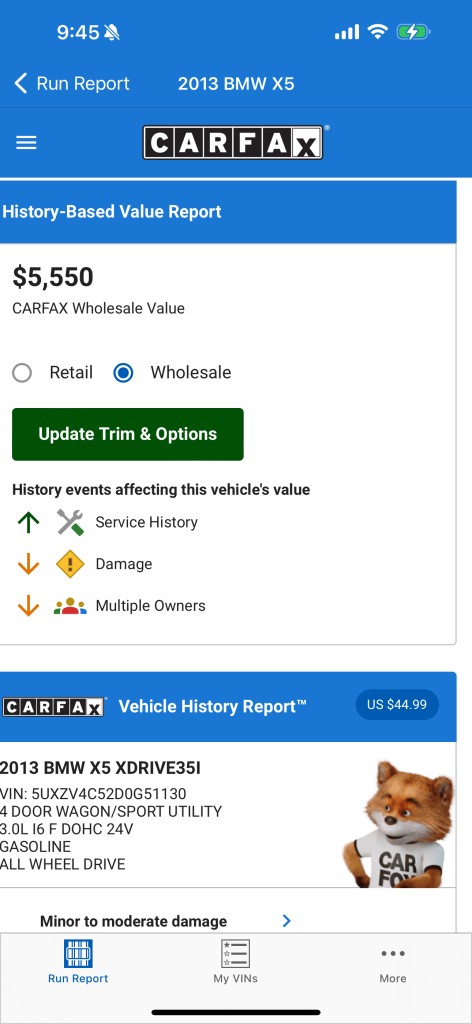Tap the Run Report barcode icon
The width and height of the screenshot is (472, 1024).
[x=78, y=954]
